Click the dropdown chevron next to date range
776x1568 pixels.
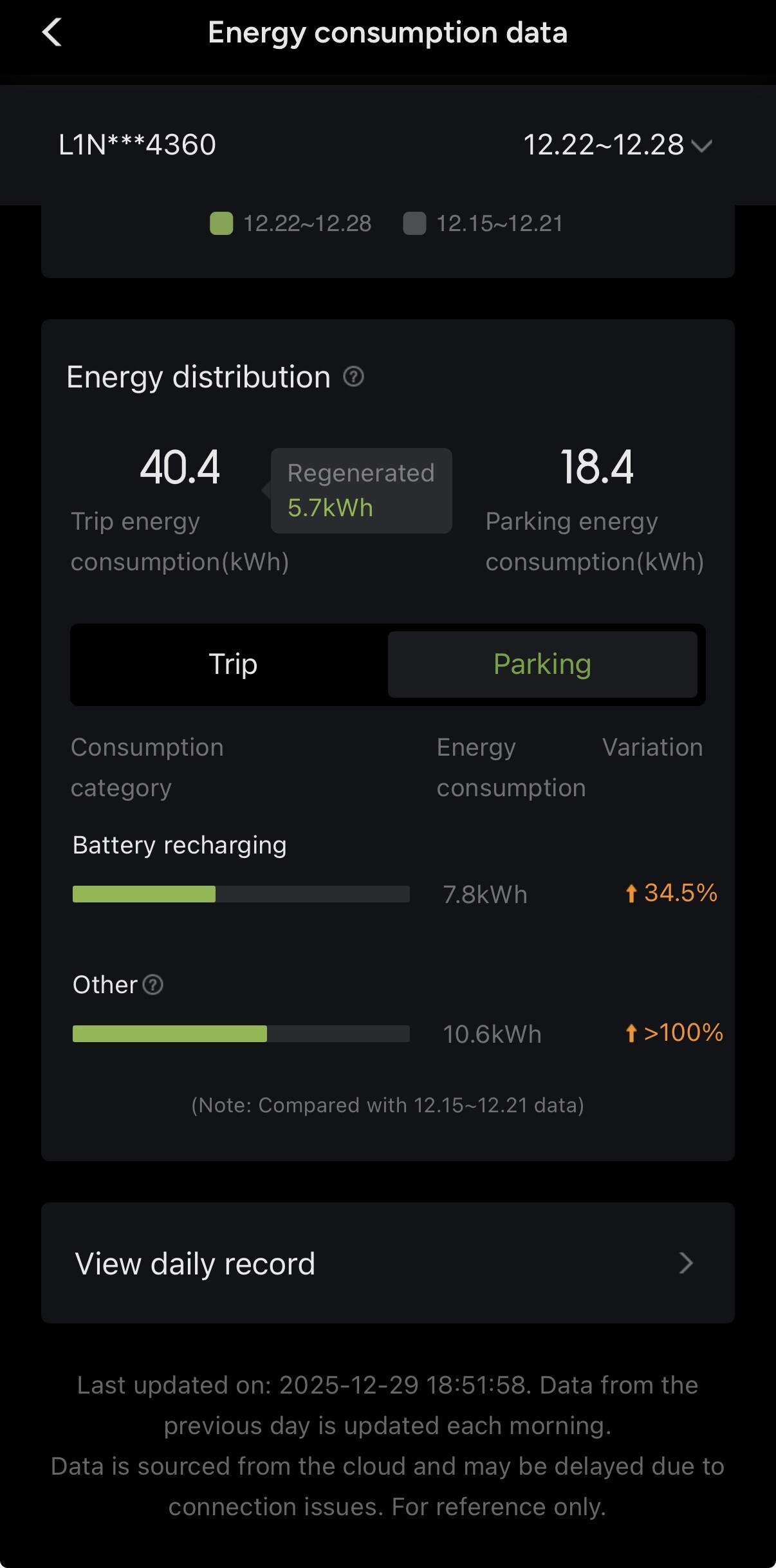(701, 145)
